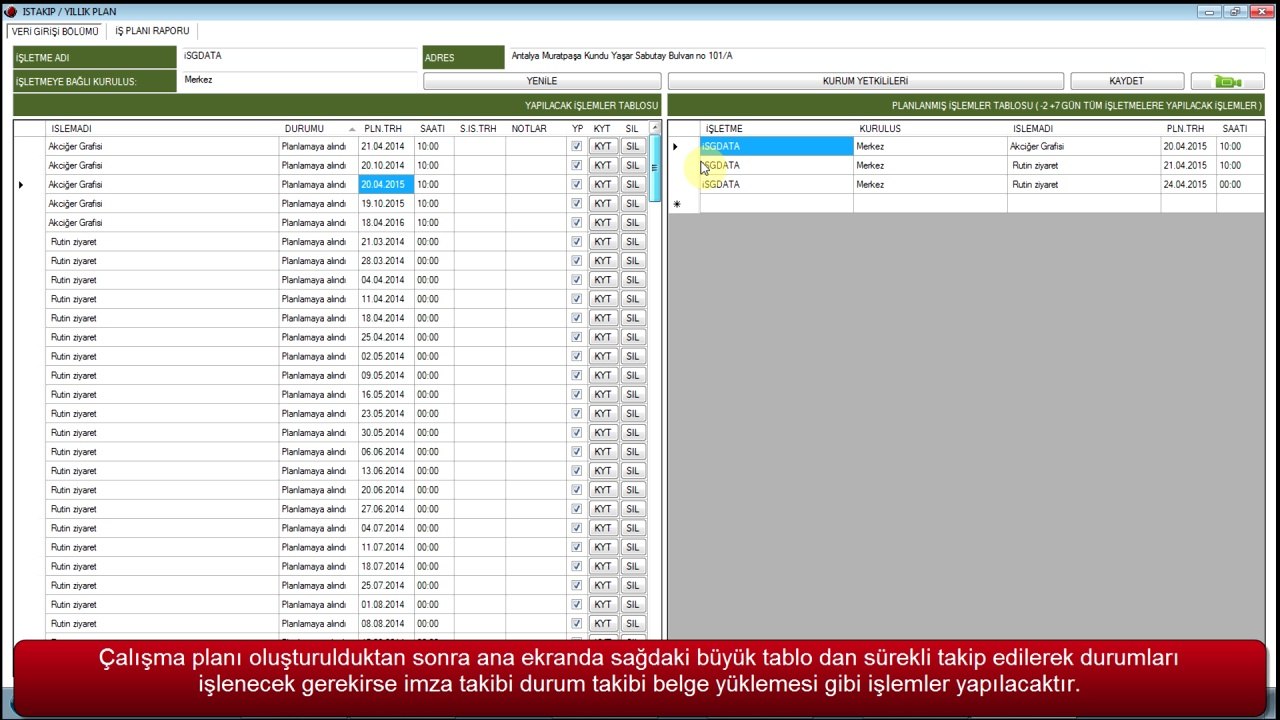Uncheck YP for Akciğer Grafisi 20.04.2015
Image resolution: width=1280 pixels, height=720 pixels.
pos(576,184)
